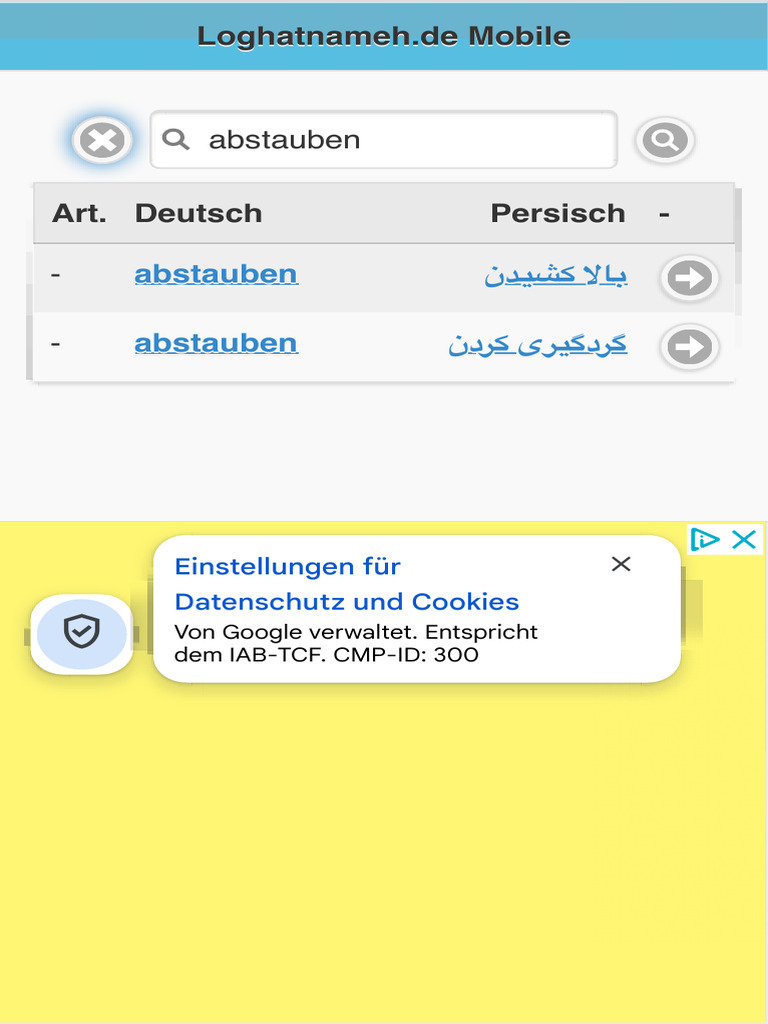Dismiss the Datenschutz und Cookies popup
This screenshot has height=1024, width=768.
(x=621, y=564)
